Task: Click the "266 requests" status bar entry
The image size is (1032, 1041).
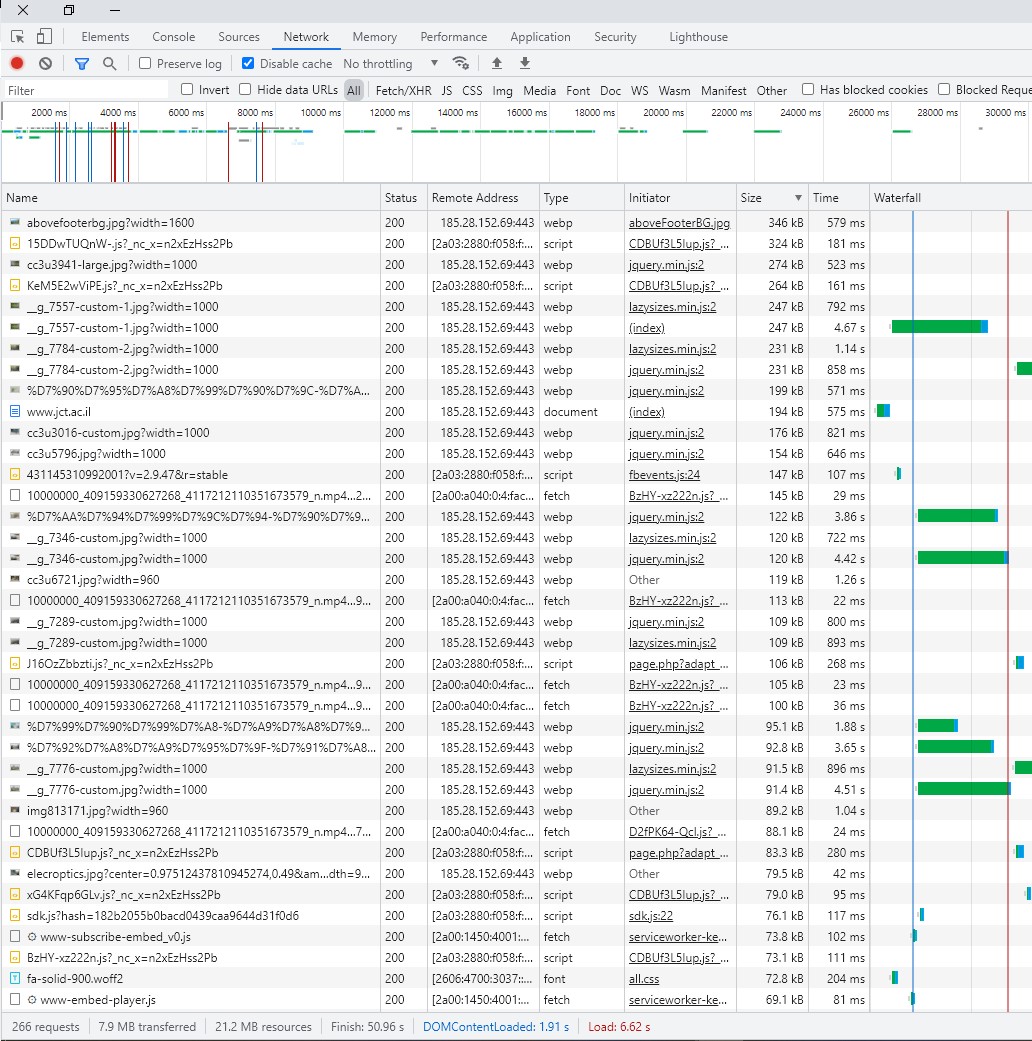Action: pos(45,1026)
